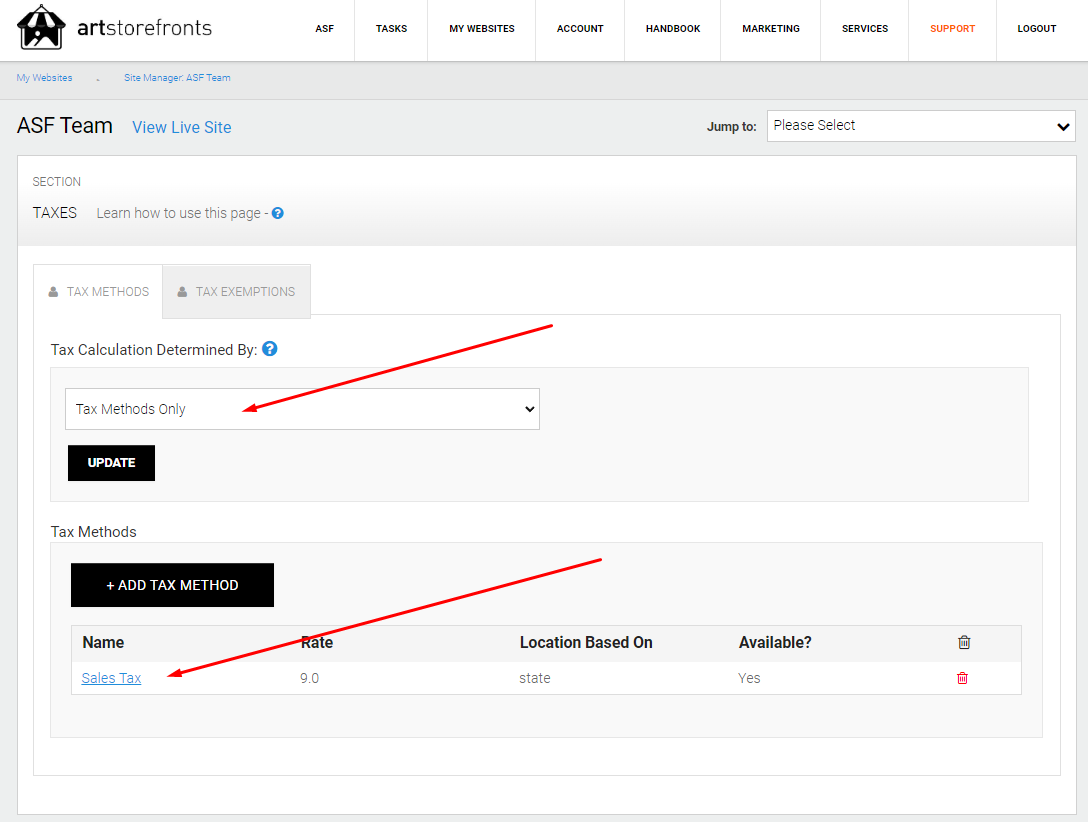This screenshot has width=1088, height=822.
Task: Click the Add Tax Method button
Action: tap(172, 585)
